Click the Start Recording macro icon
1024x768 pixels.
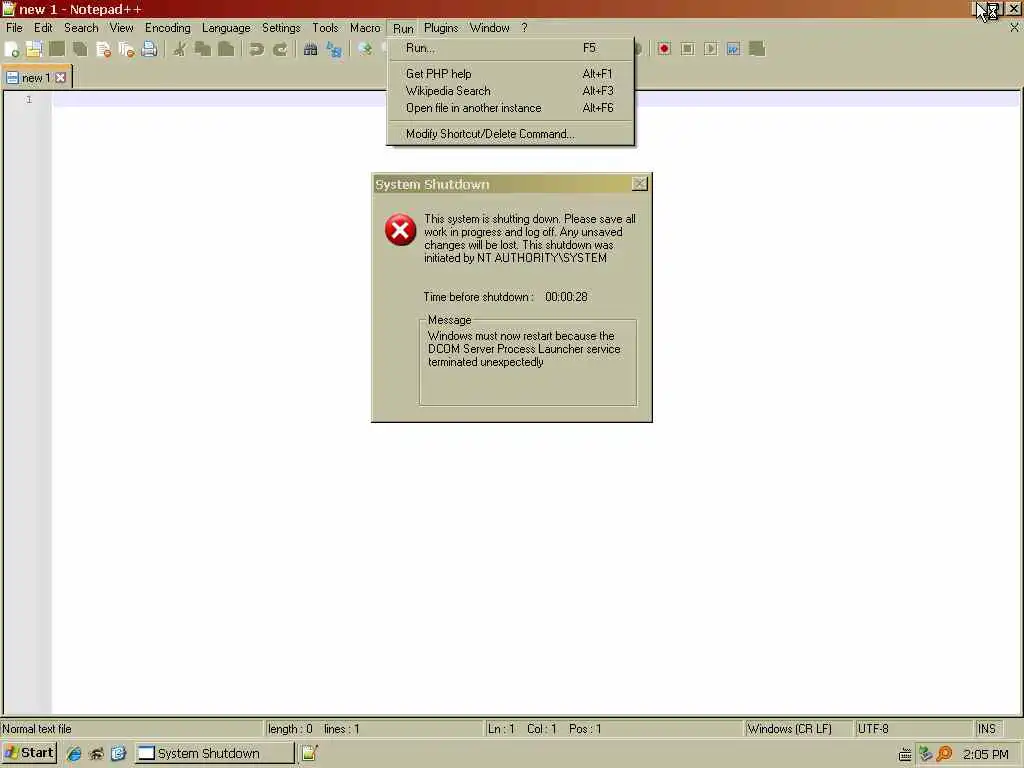tap(664, 49)
